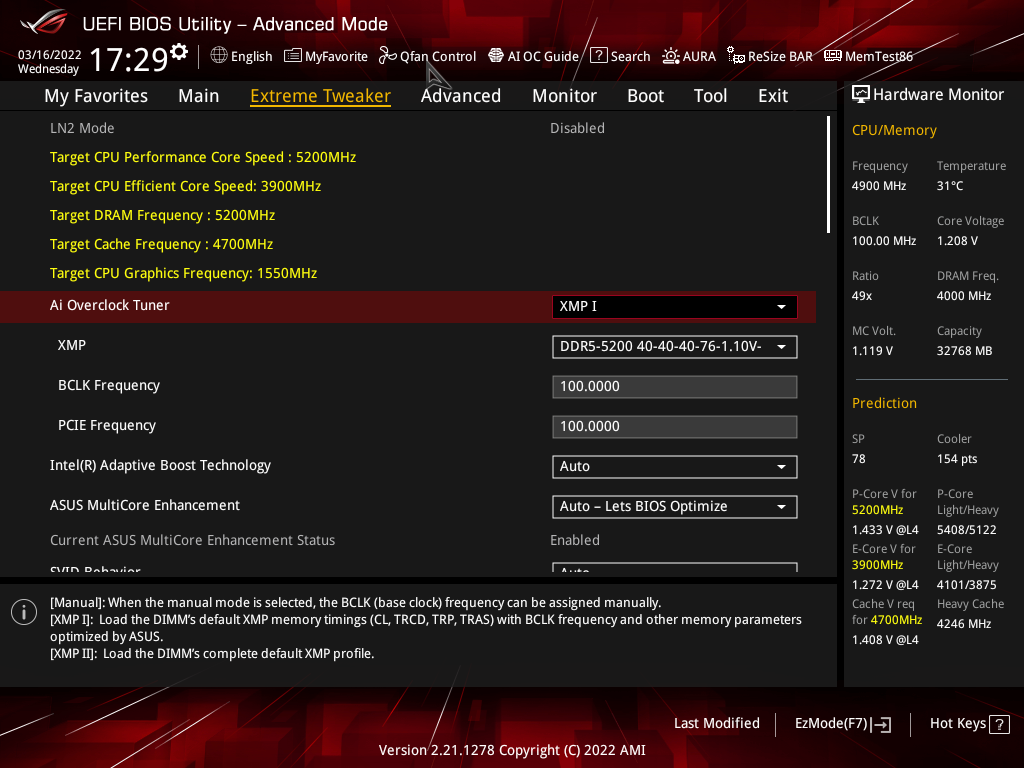This screenshot has height=768, width=1024.
Task: Launch AI OC Guide icon
Action: 496,56
